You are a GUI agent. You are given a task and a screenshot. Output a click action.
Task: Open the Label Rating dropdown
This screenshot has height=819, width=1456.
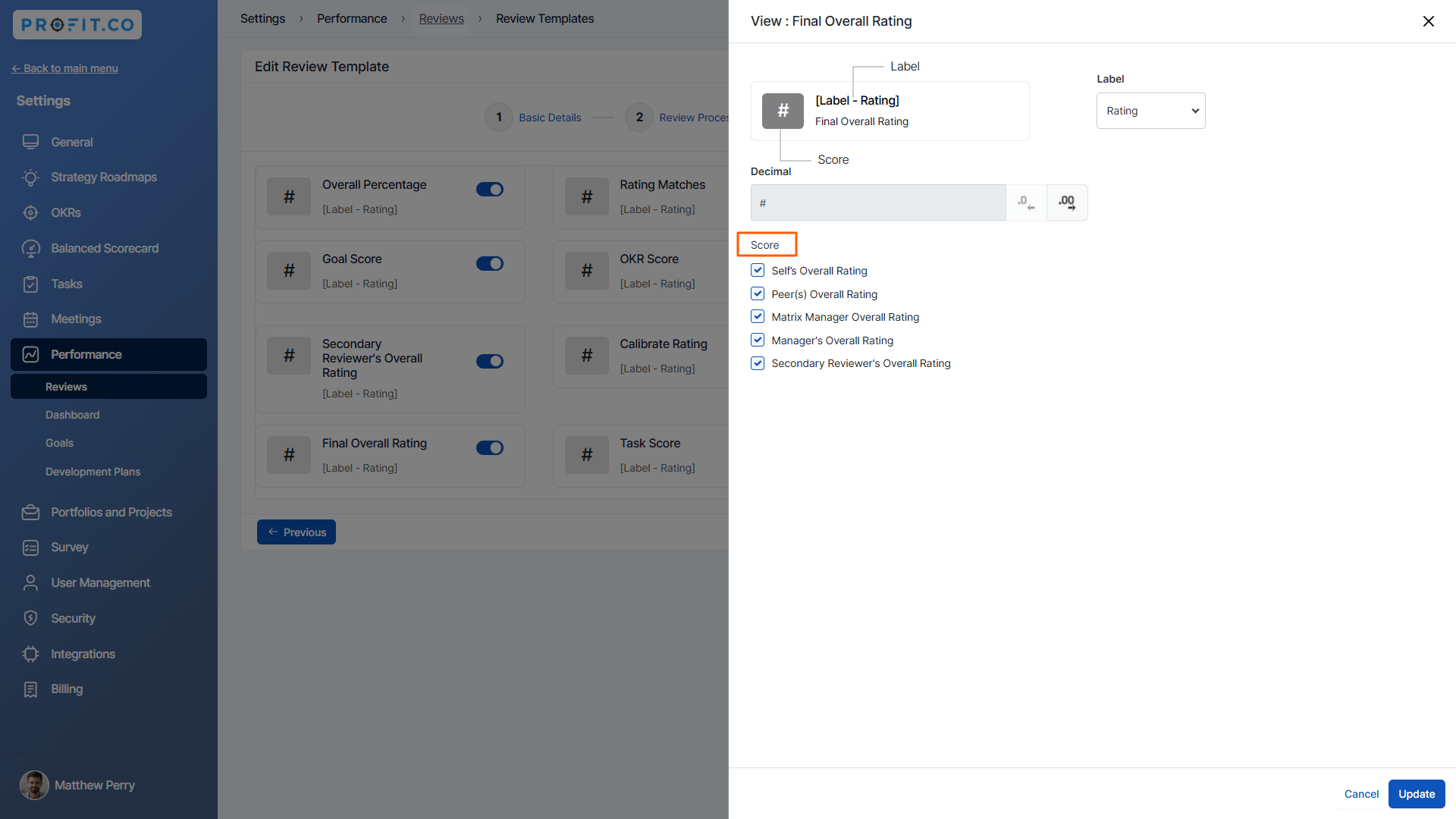pyautogui.click(x=1150, y=111)
